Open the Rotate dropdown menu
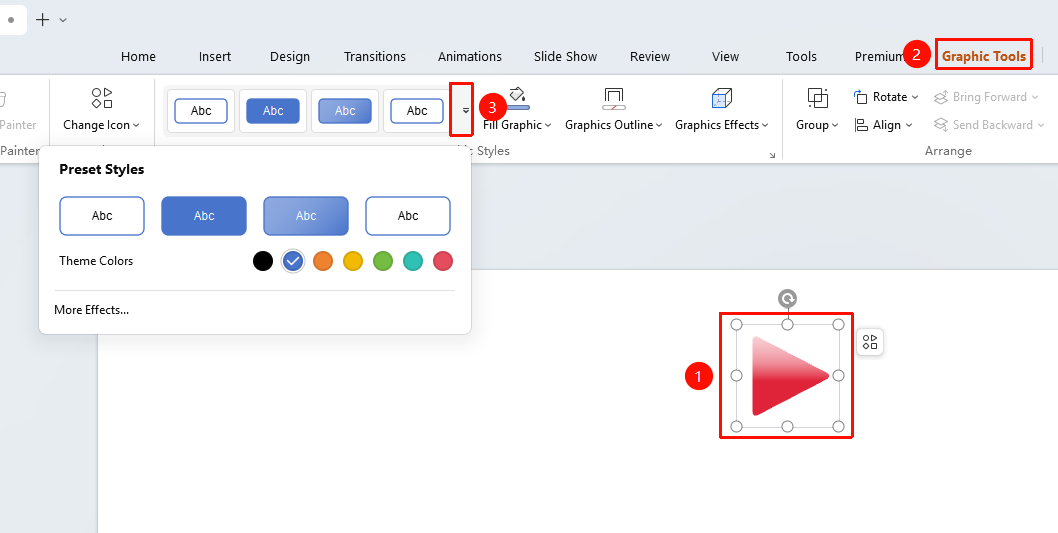The height and width of the screenshot is (533, 1058). [x=915, y=97]
